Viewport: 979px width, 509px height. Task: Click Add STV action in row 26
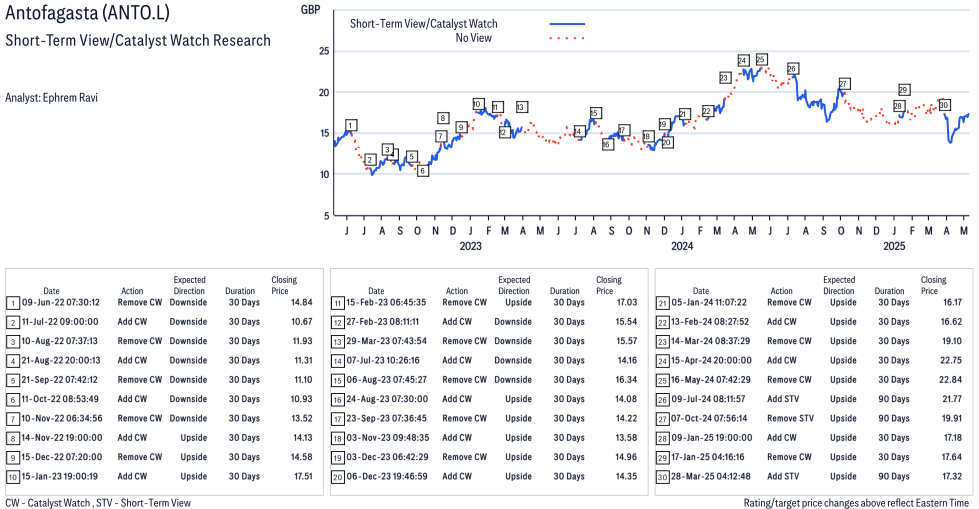(783, 399)
